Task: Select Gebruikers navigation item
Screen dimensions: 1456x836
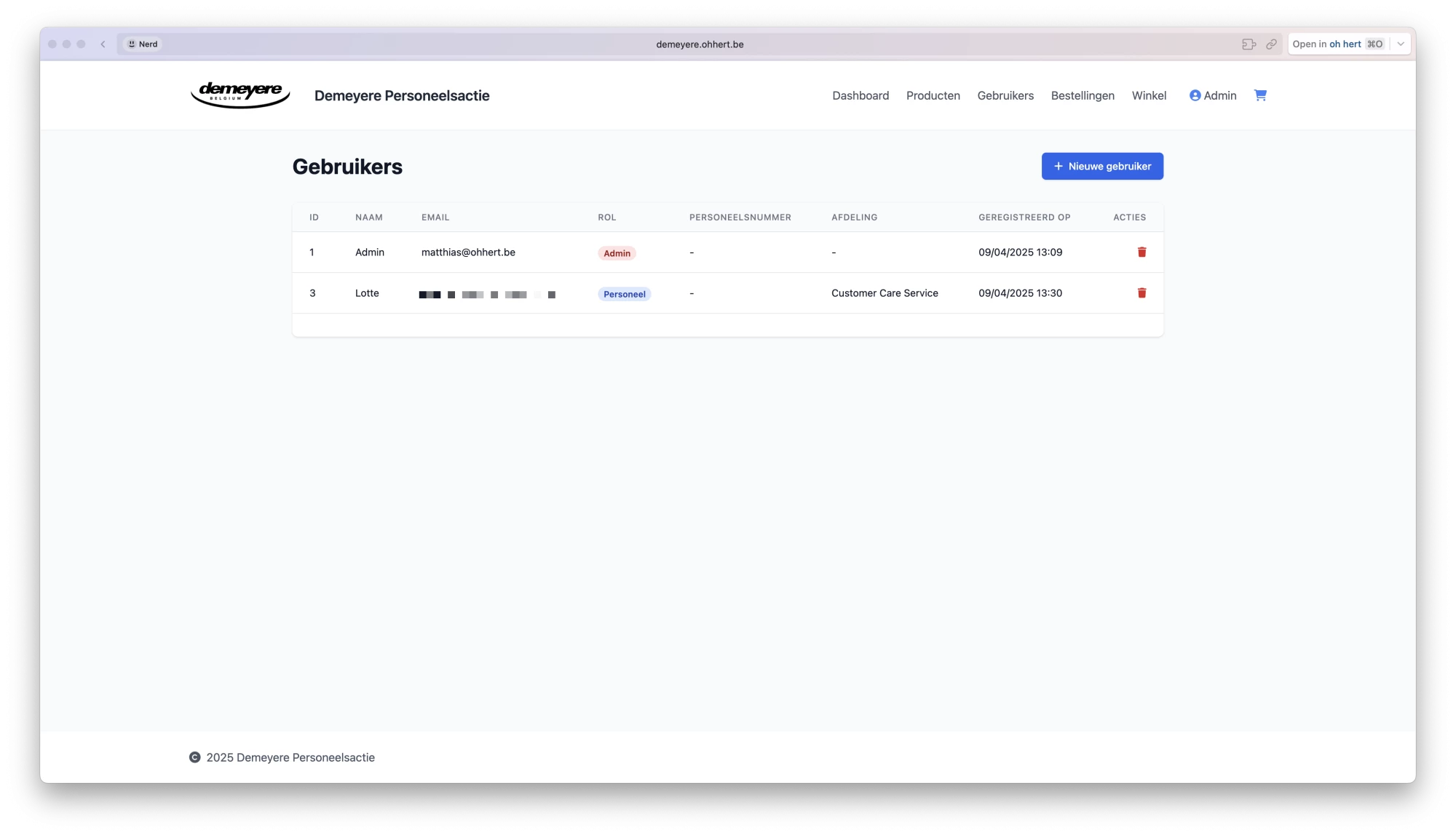Action: (x=1005, y=95)
